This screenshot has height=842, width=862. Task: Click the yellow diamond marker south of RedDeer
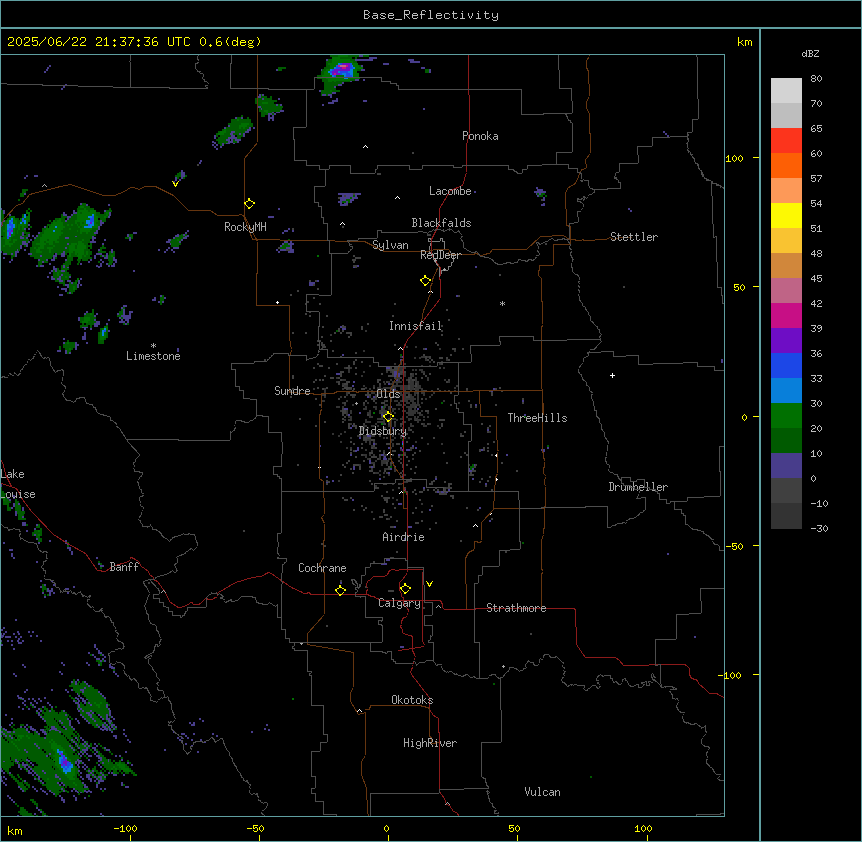[426, 281]
